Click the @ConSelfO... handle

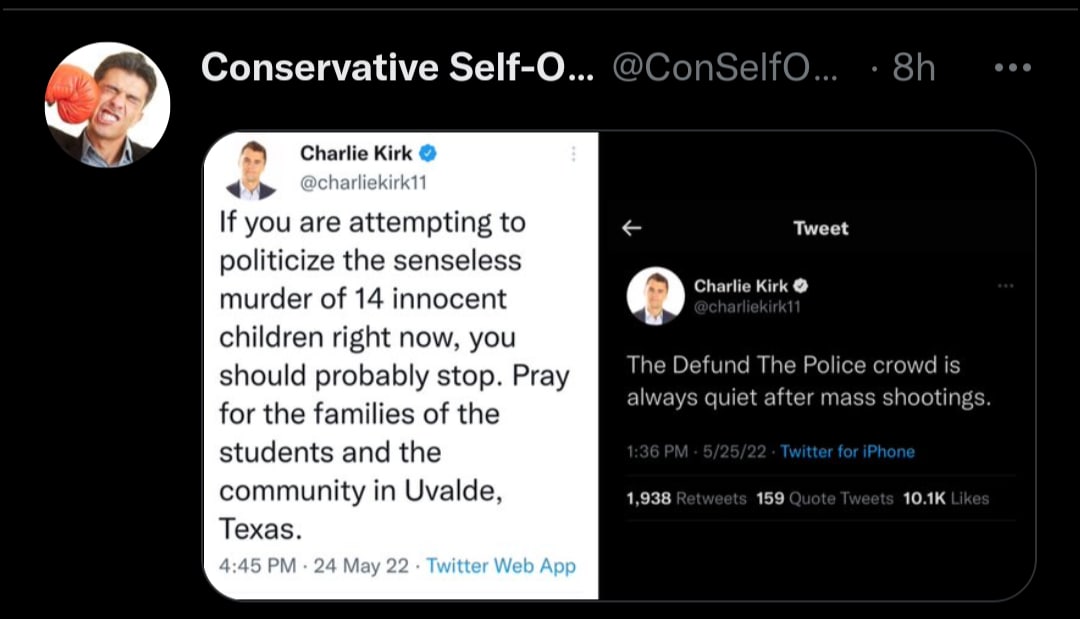pos(727,68)
